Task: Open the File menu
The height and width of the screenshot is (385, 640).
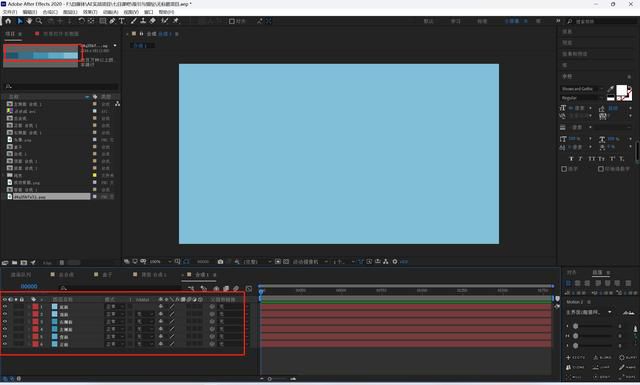Action: pyautogui.click(x=10, y=12)
